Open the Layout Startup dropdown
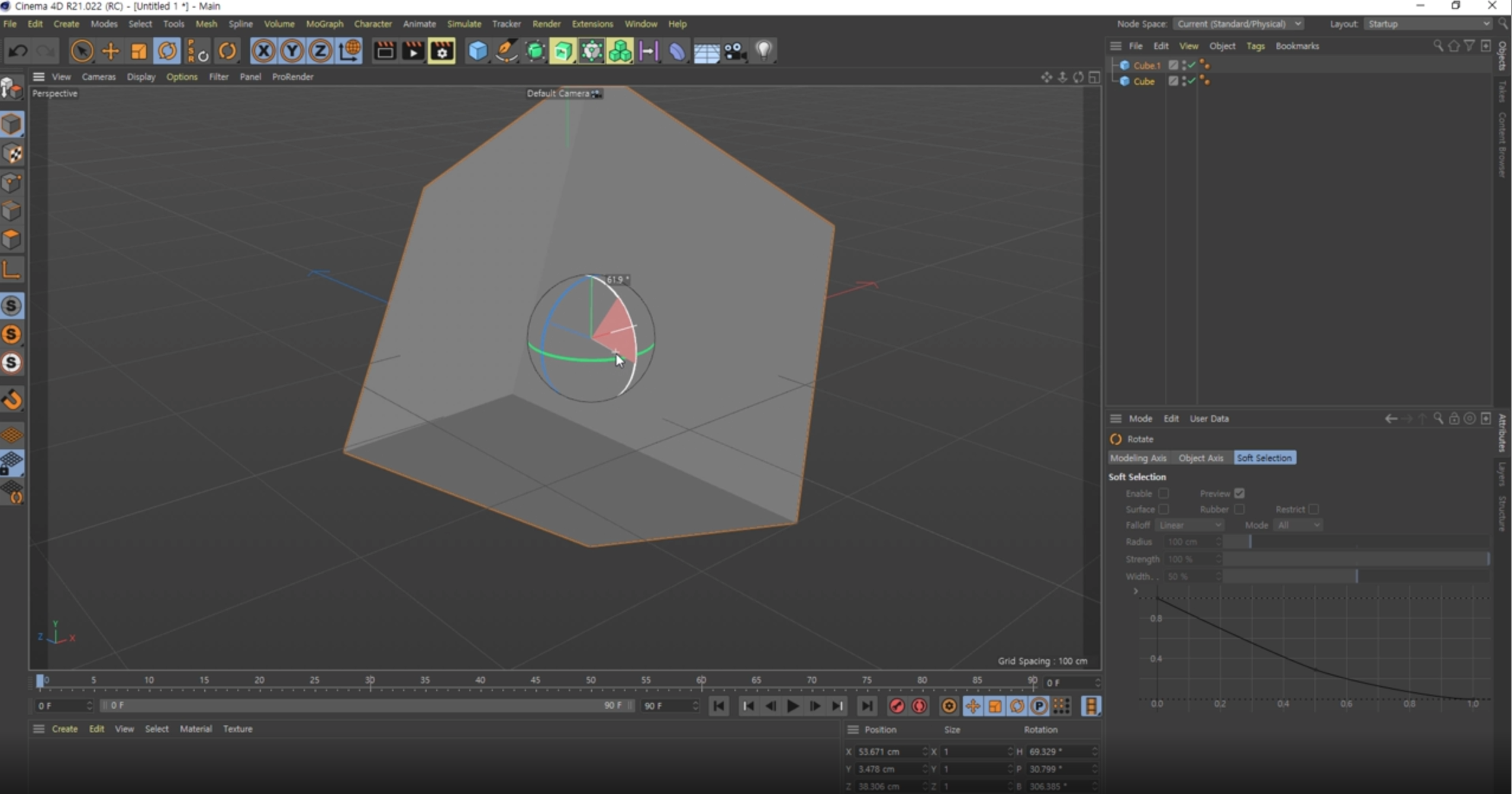Image resolution: width=1512 pixels, height=794 pixels. tap(1428, 24)
